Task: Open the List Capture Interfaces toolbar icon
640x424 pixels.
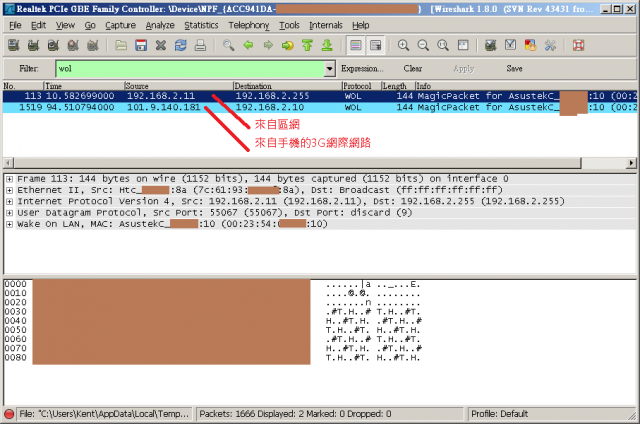Action: 14,45
